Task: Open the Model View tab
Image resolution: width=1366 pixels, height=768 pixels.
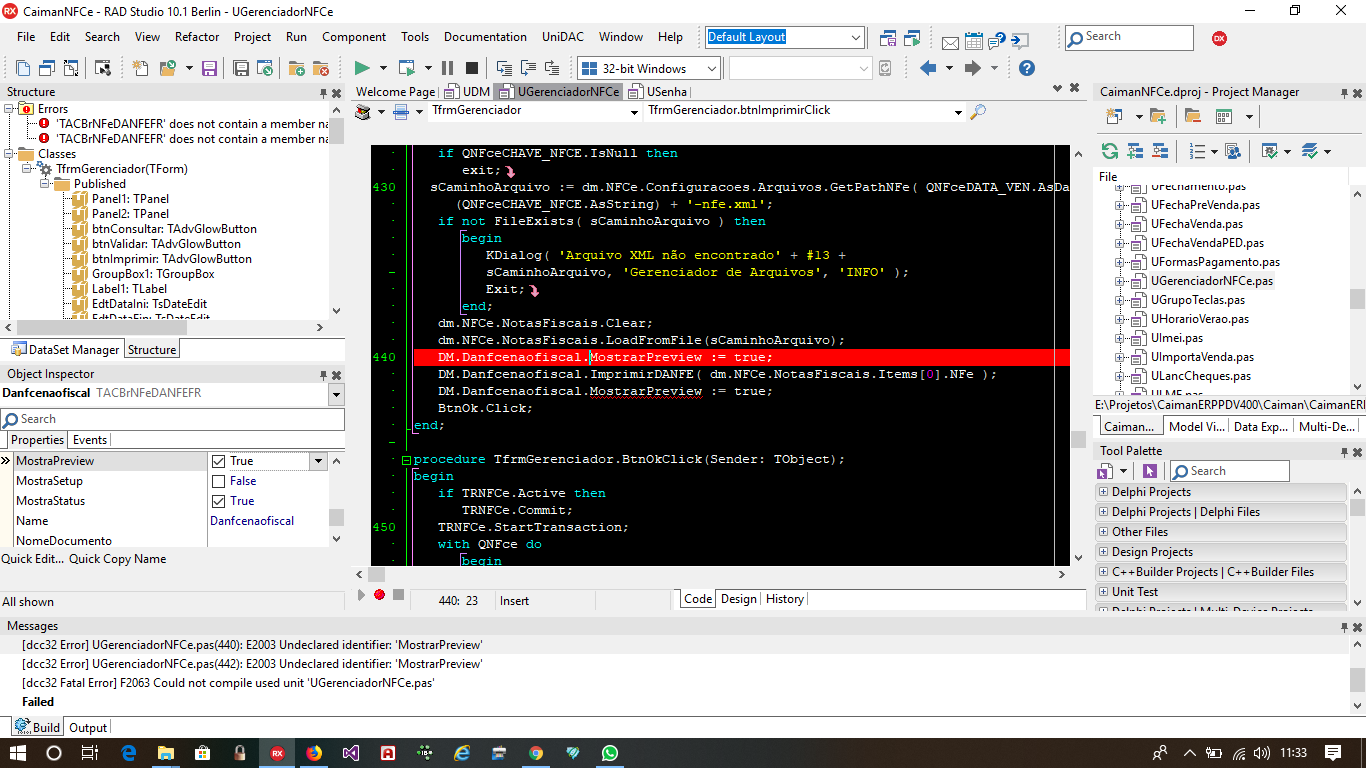Action: coord(1196,427)
